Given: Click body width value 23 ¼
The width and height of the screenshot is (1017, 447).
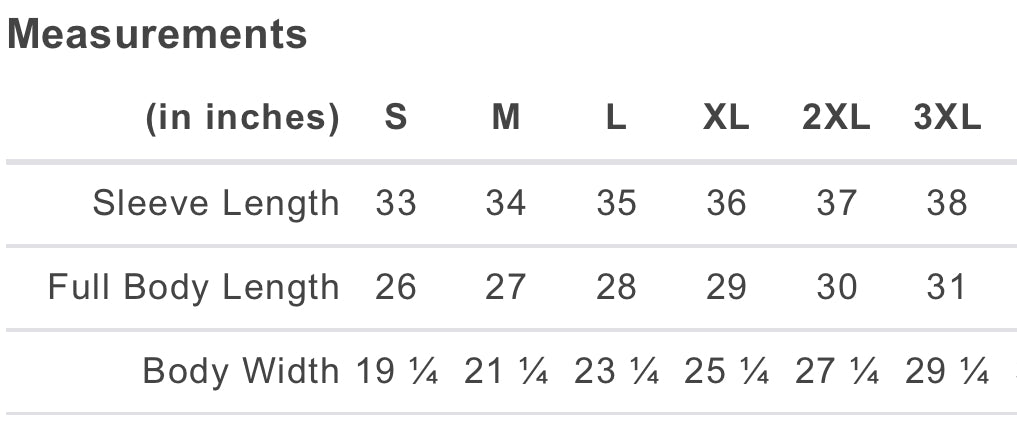Looking at the screenshot, I should pos(616,371).
